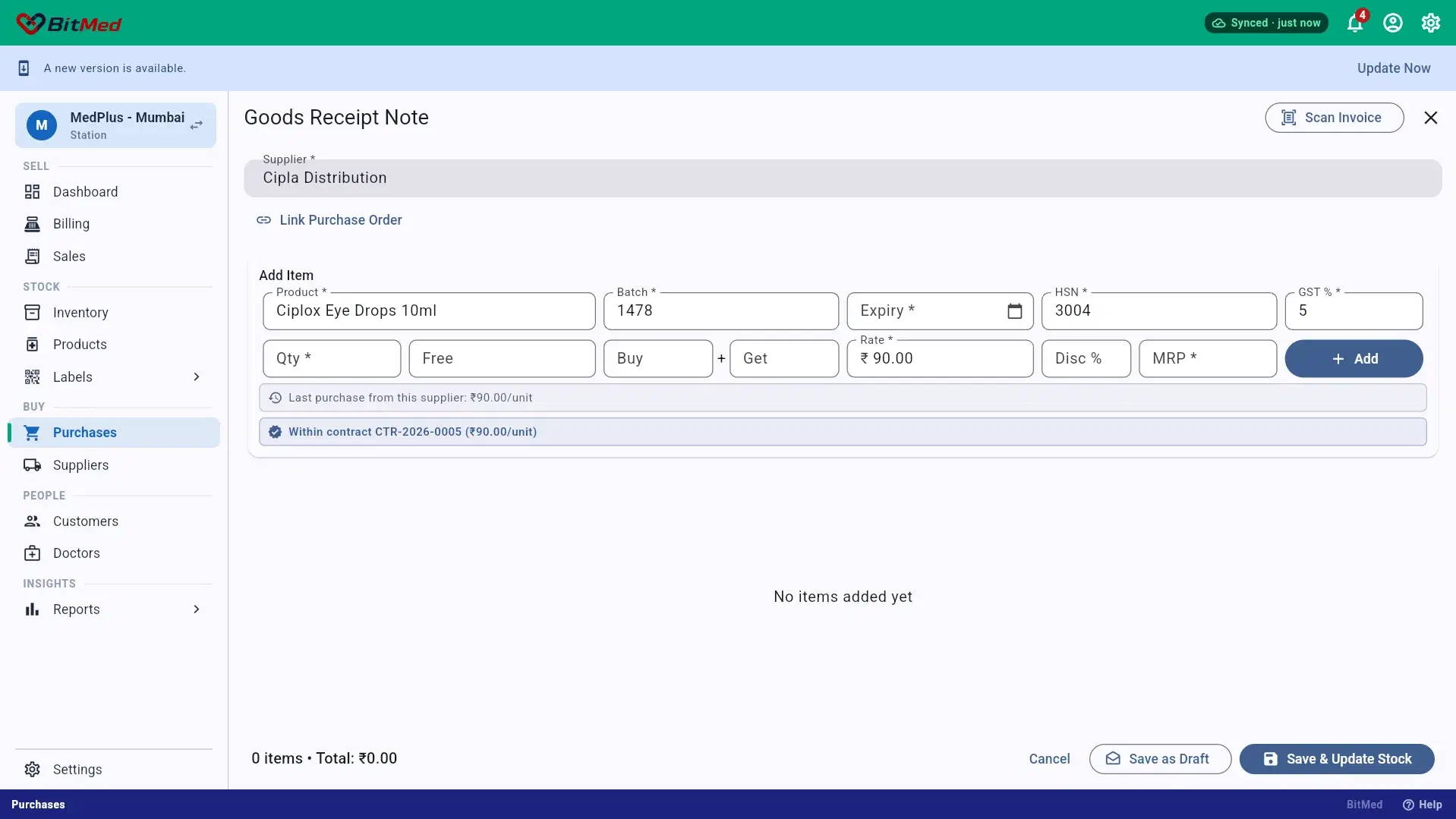Click the Inventory box icon
Image resolution: width=1456 pixels, height=819 pixels.
tap(32, 313)
